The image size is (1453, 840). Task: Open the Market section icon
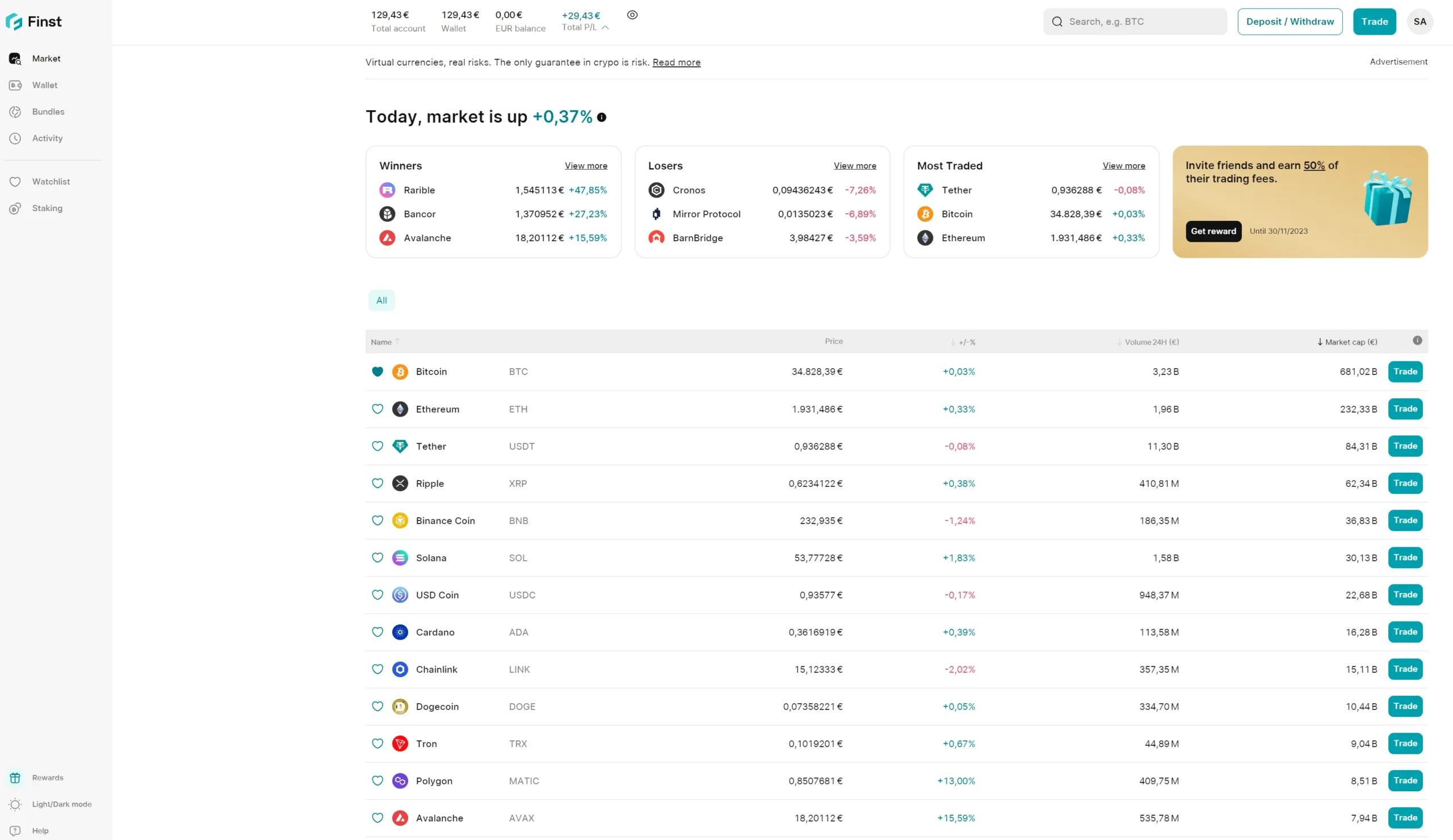[15, 59]
